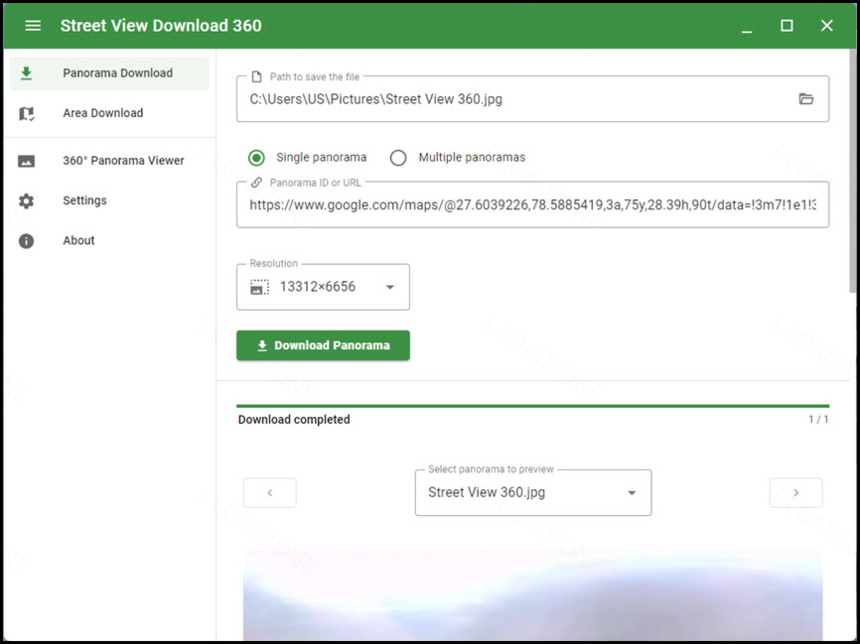
Task: Click the resolution image icon
Action: click(259, 287)
